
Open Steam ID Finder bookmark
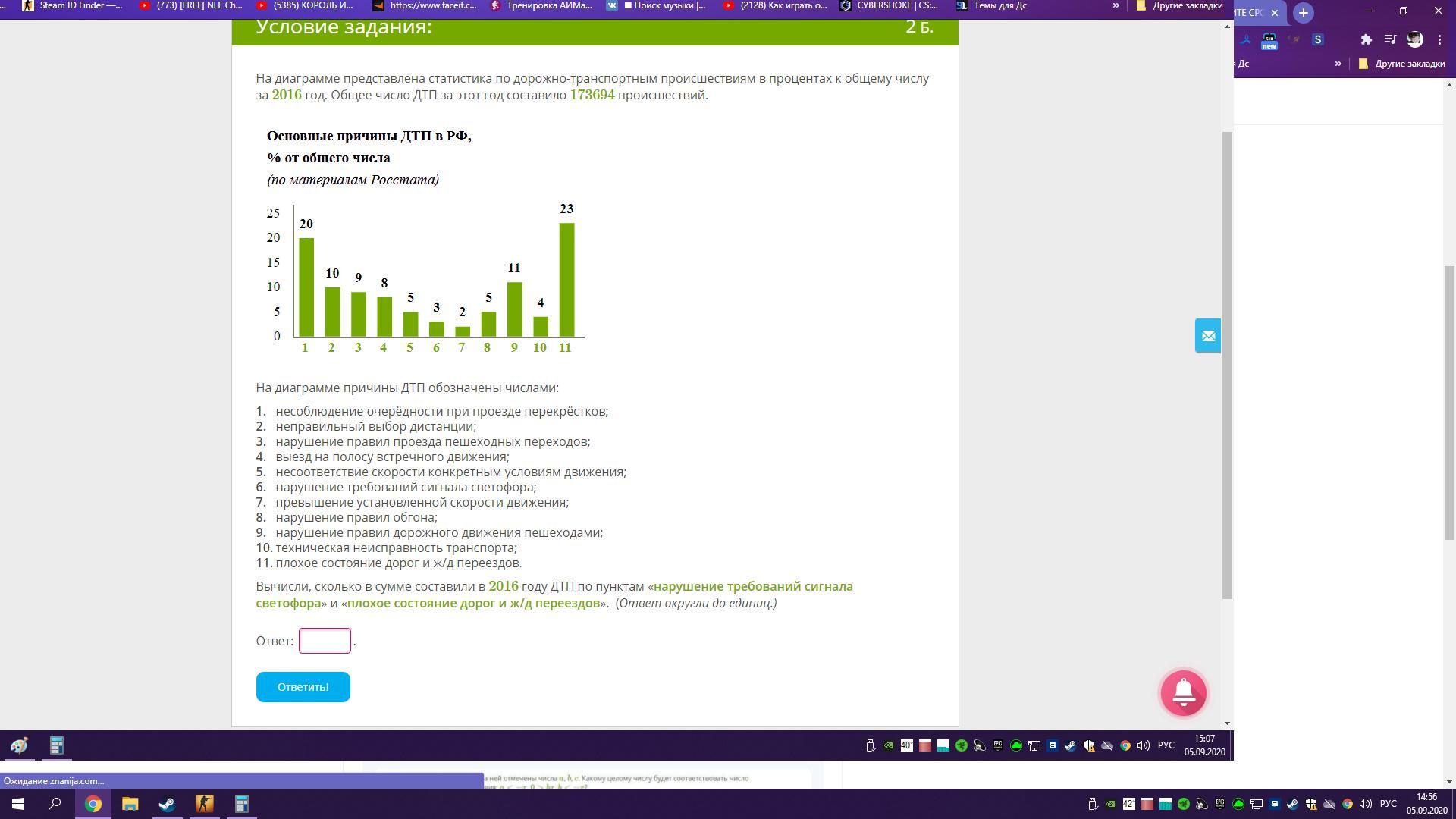tap(72, 5)
